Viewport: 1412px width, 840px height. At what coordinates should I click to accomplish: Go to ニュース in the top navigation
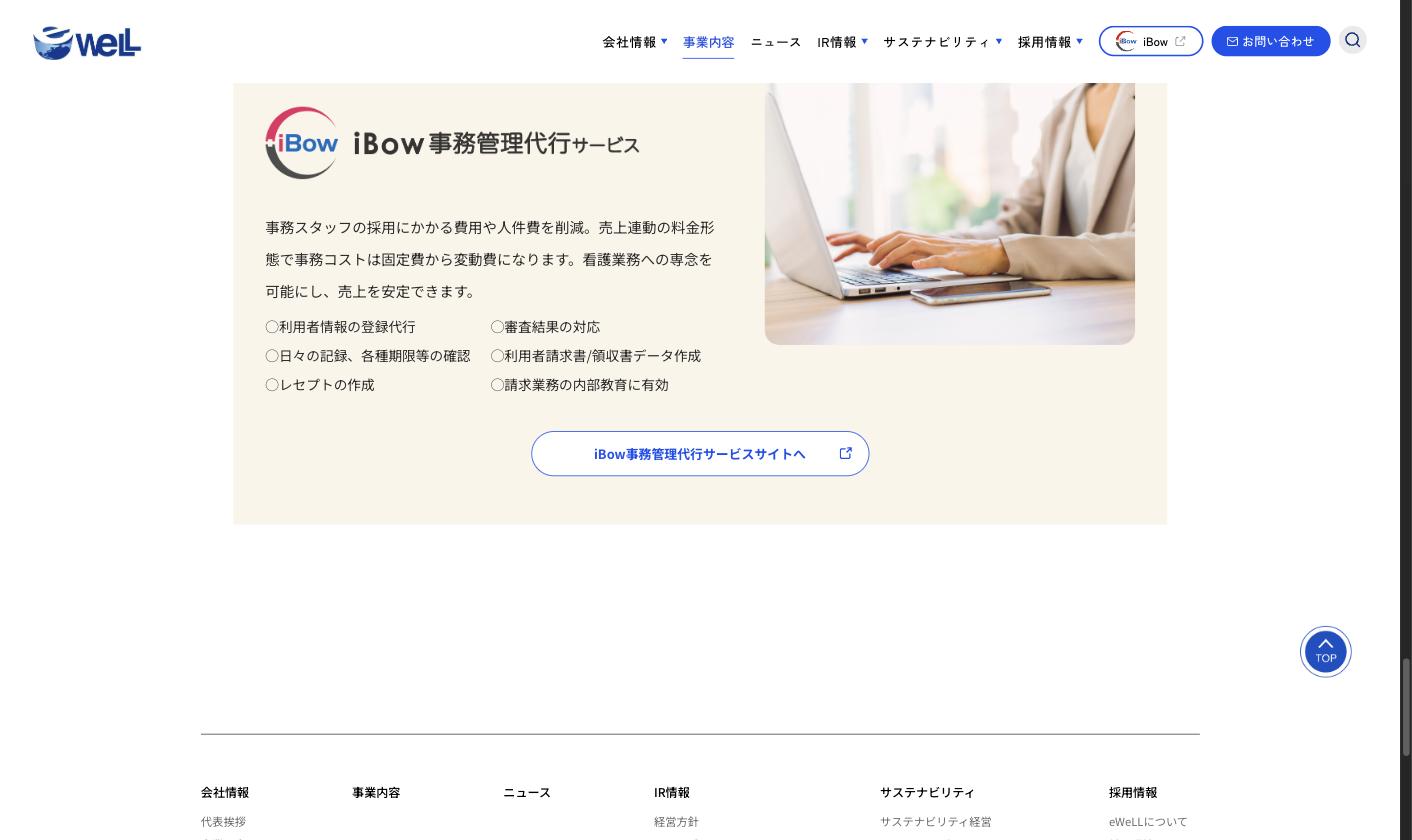(776, 42)
